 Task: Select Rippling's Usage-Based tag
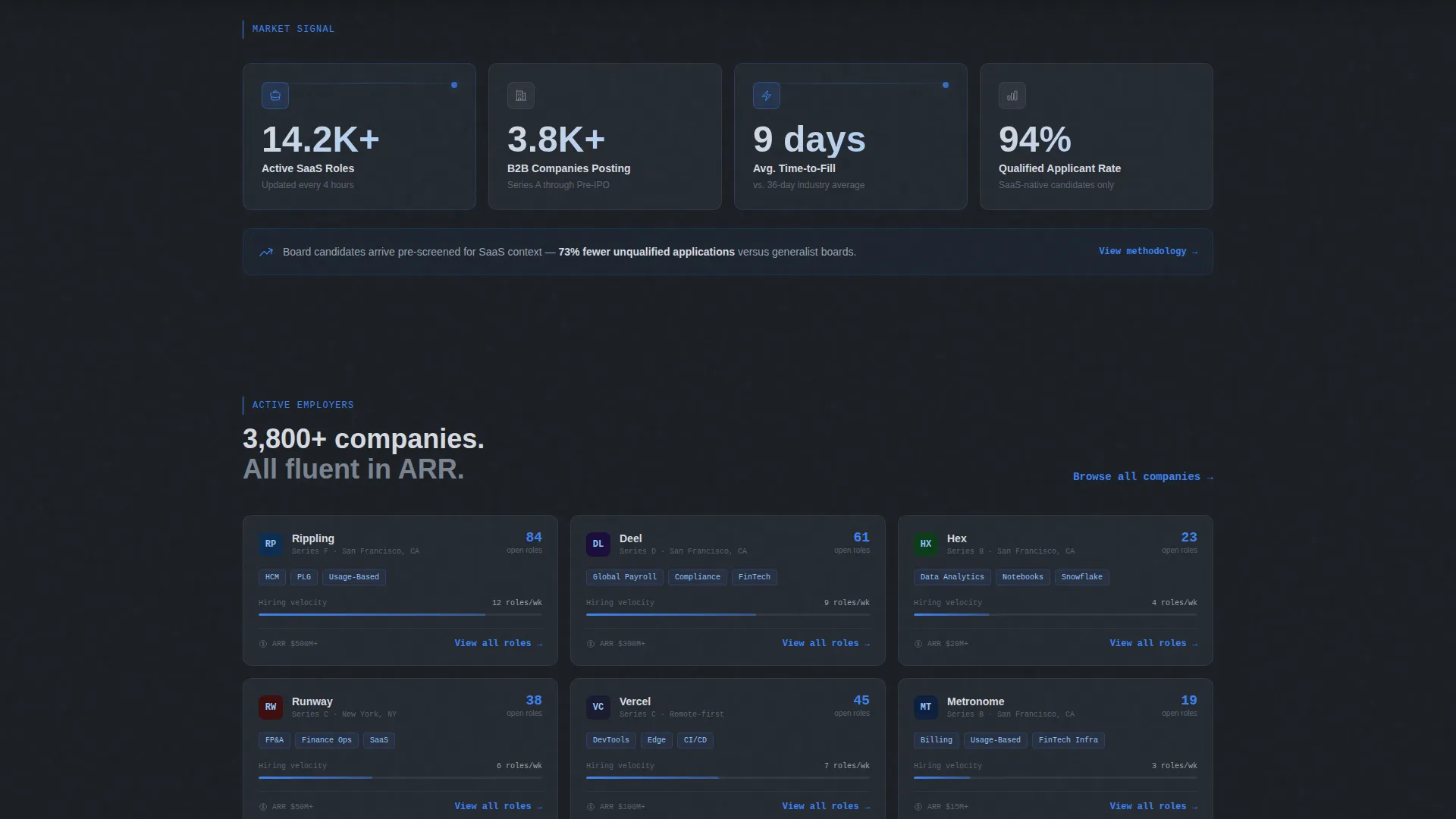click(x=354, y=577)
